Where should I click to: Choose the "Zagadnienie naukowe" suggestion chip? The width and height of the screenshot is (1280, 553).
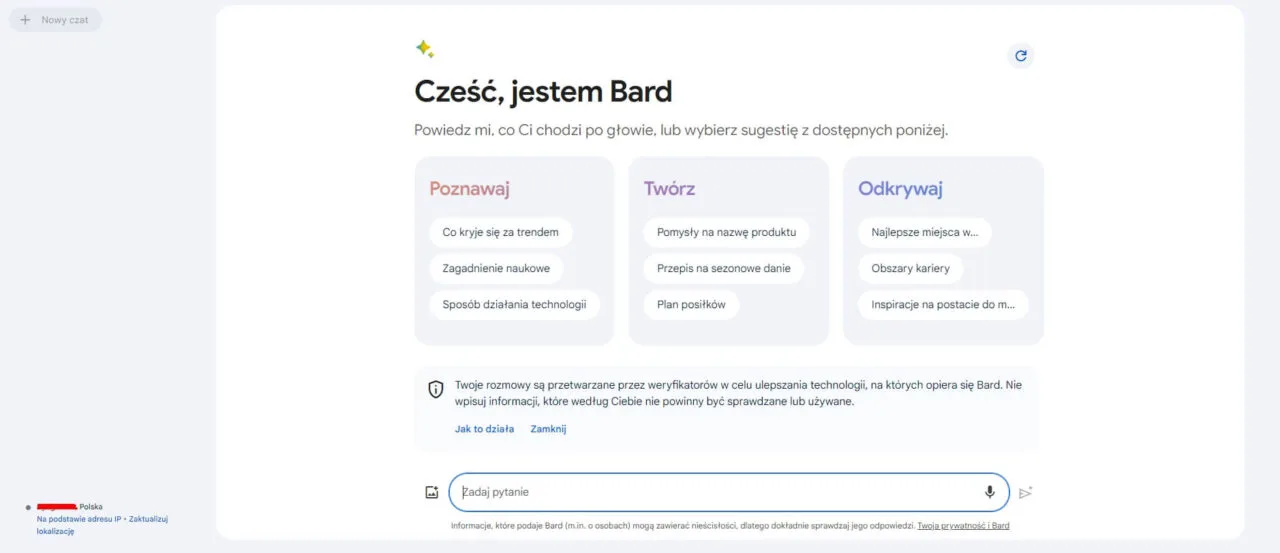496,268
